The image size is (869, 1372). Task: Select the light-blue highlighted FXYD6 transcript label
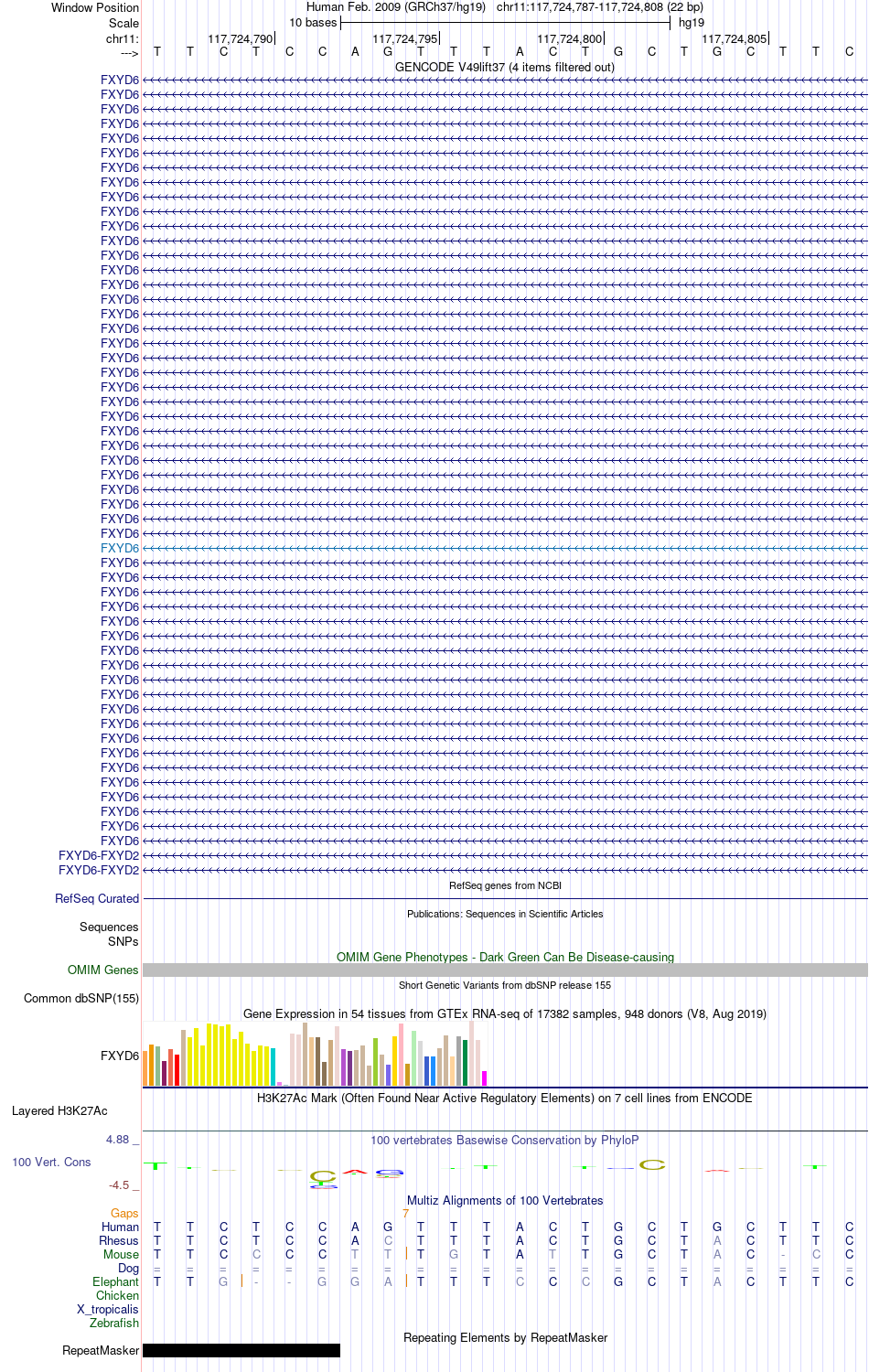coord(120,548)
